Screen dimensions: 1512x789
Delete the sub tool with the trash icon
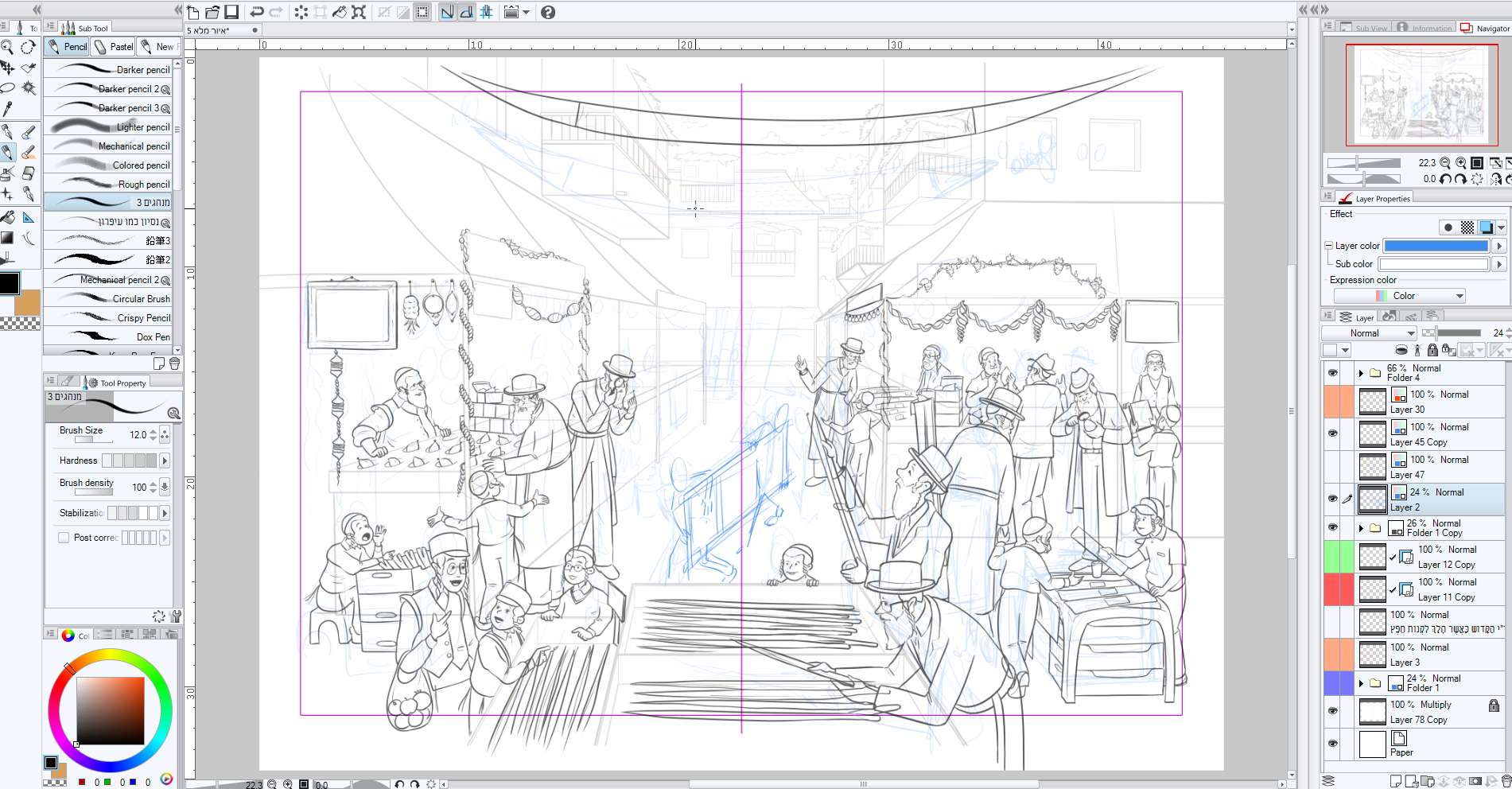pos(174,363)
